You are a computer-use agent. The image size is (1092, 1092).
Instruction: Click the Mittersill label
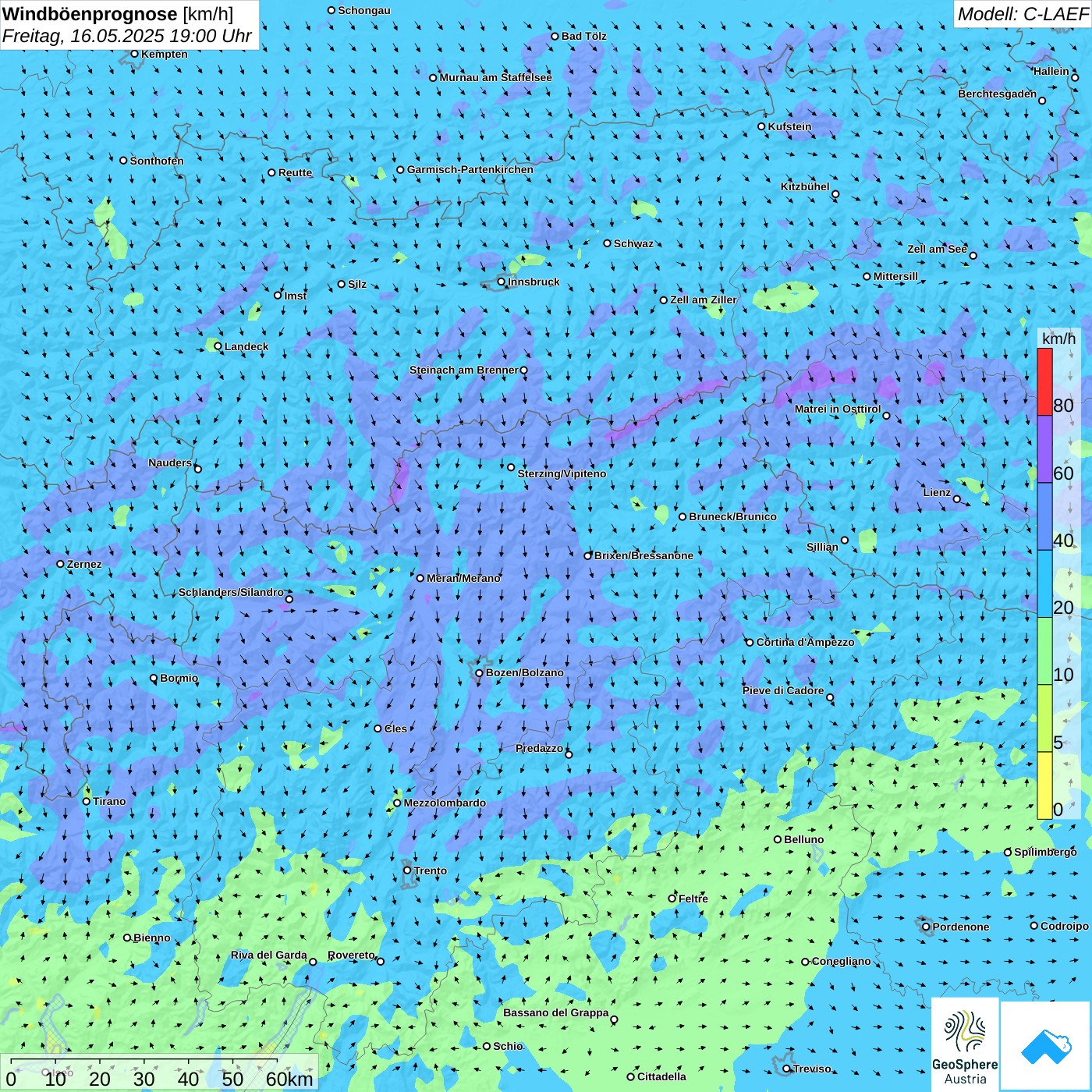pyautogui.click(x=895, y=276)
